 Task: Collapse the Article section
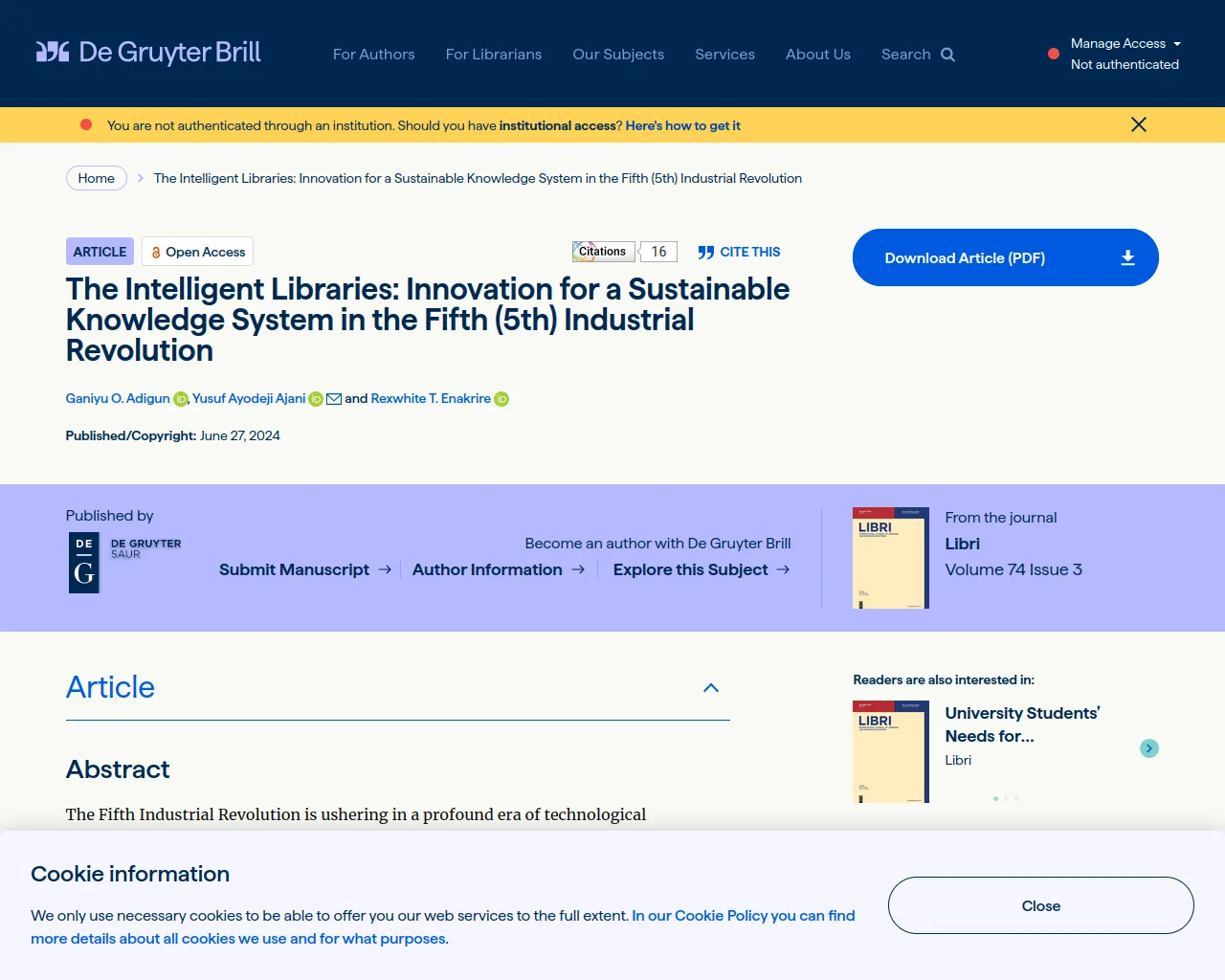point(711,688)
